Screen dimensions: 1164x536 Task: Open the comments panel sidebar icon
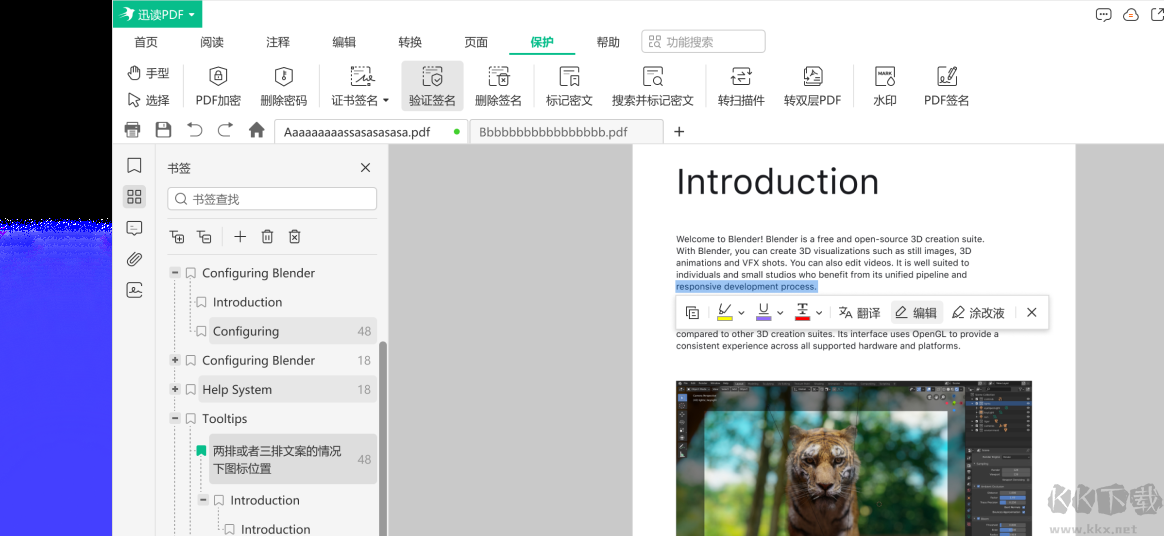pyautogui.click(x=134, y=228)
